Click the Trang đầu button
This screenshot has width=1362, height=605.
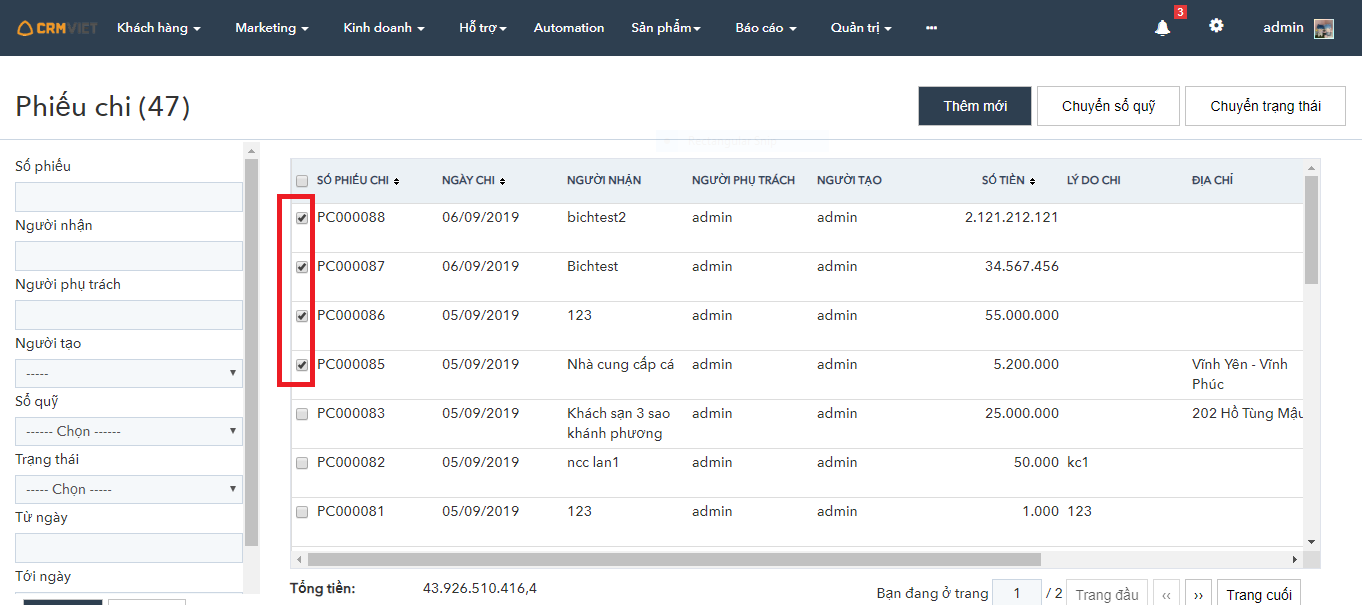pos(1107,594)
